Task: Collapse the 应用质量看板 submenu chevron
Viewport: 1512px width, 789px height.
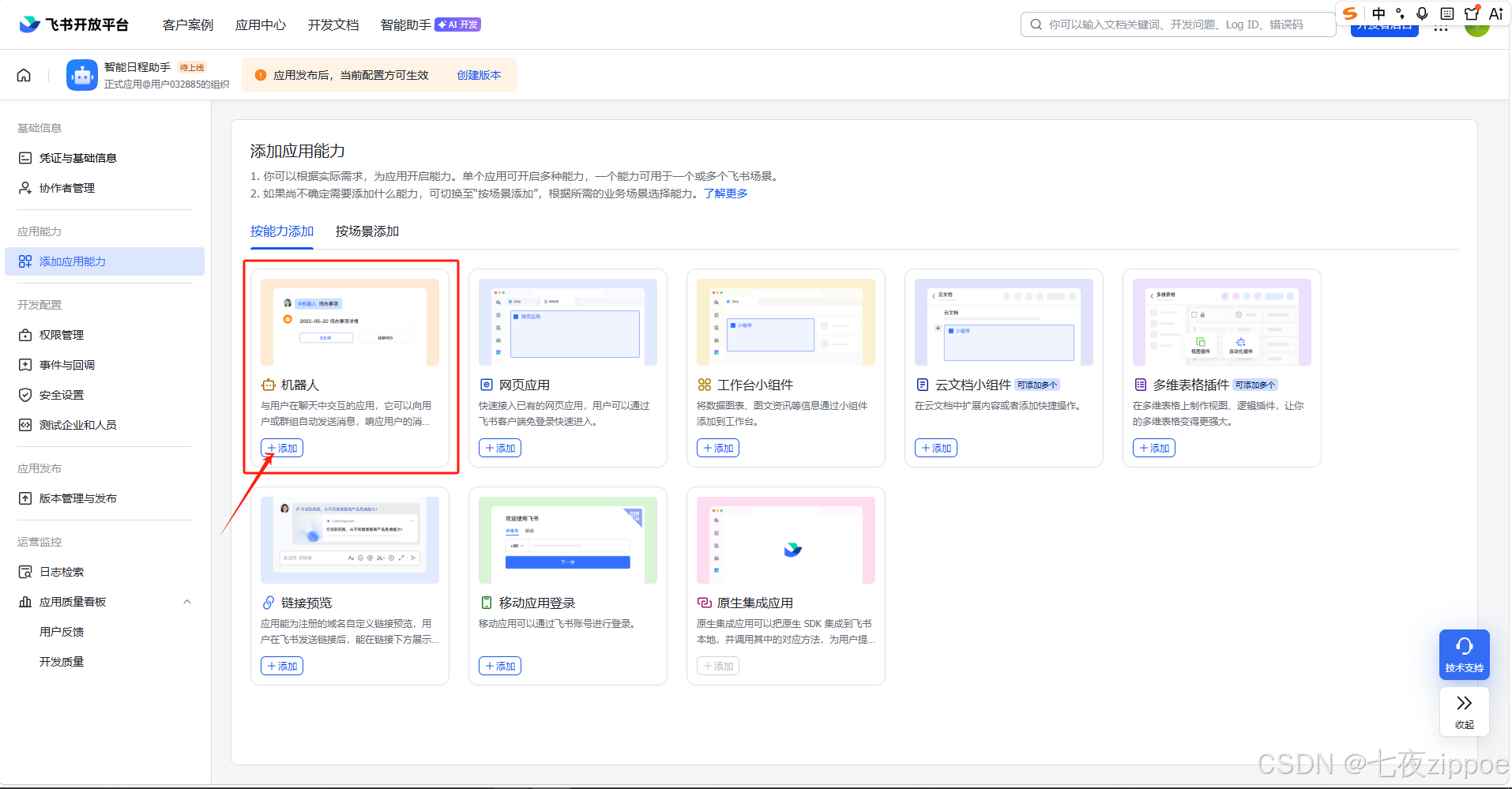Action: pyautogui.click(x=187, y=602)
